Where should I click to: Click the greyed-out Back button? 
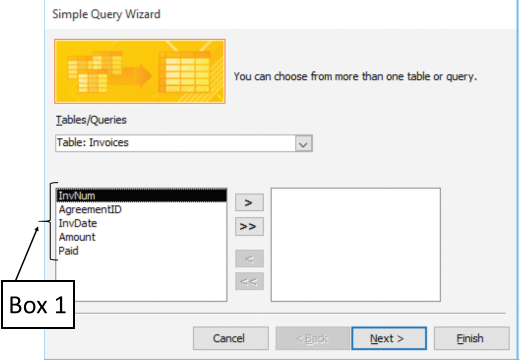pos(313,338)
